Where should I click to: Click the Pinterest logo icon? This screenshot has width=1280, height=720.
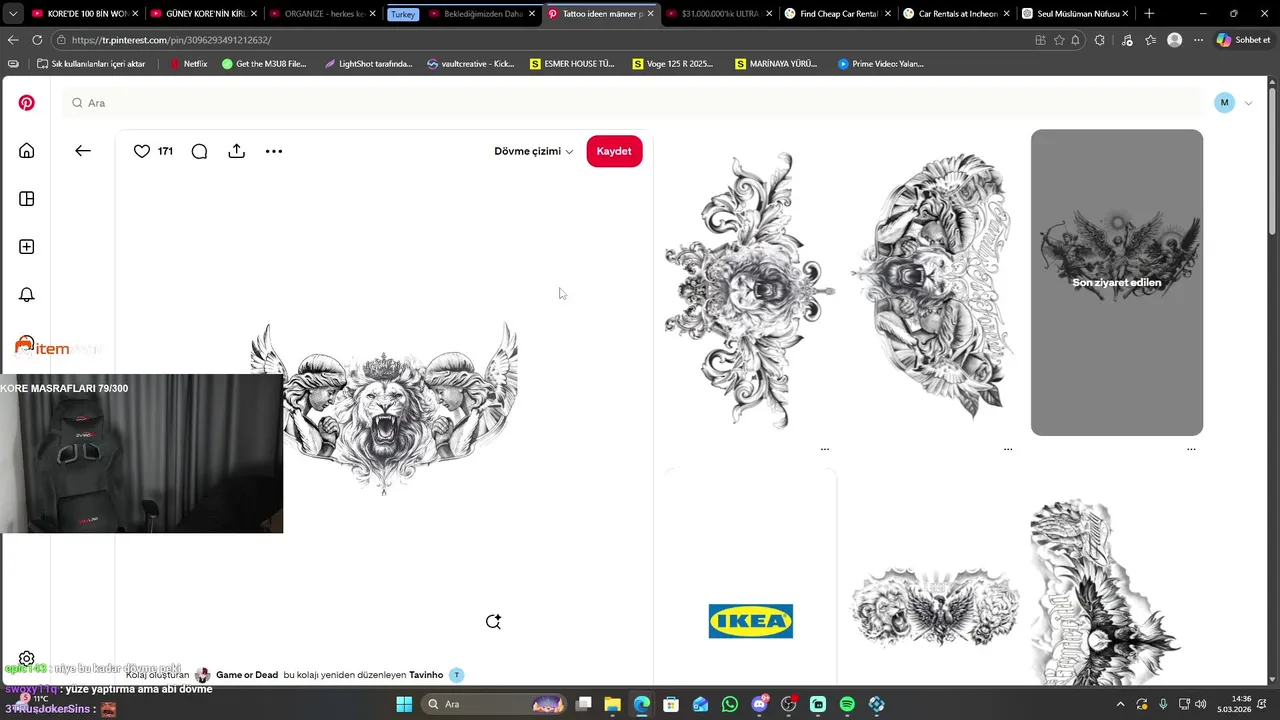tap(27, 103)
